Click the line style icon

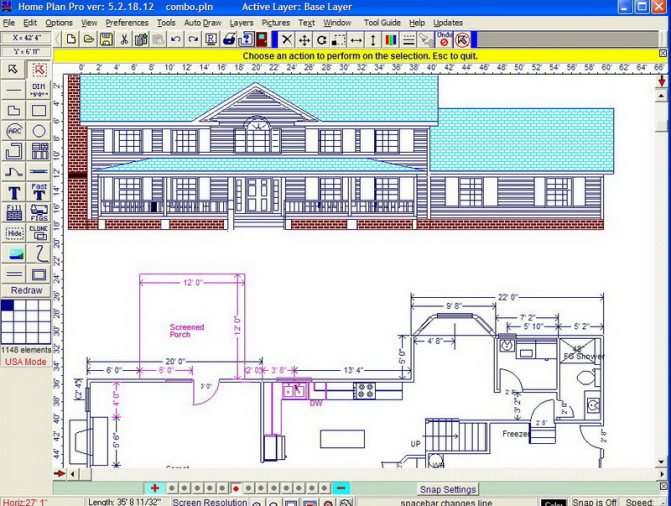point(408,40)
